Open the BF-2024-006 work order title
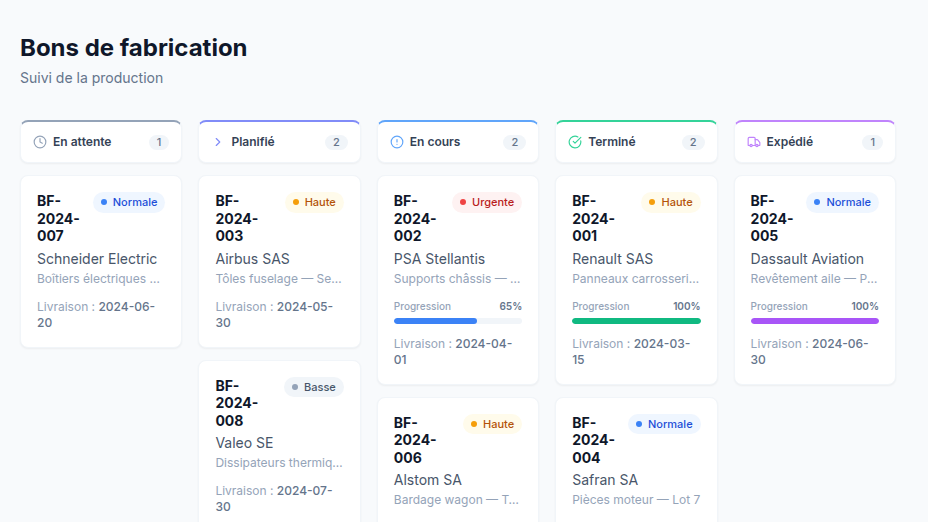The height and width of the screenshot is (522, 928). pyautogui.click(x=415, y=440)
